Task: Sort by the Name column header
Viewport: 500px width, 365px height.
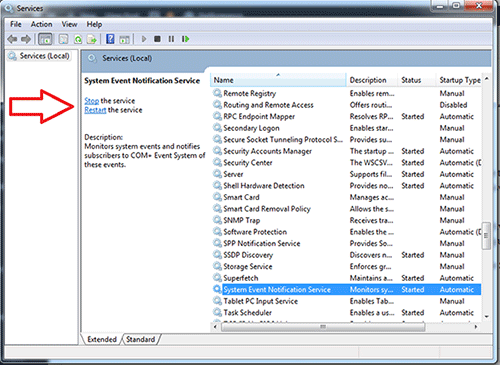Action: point(278,80)
